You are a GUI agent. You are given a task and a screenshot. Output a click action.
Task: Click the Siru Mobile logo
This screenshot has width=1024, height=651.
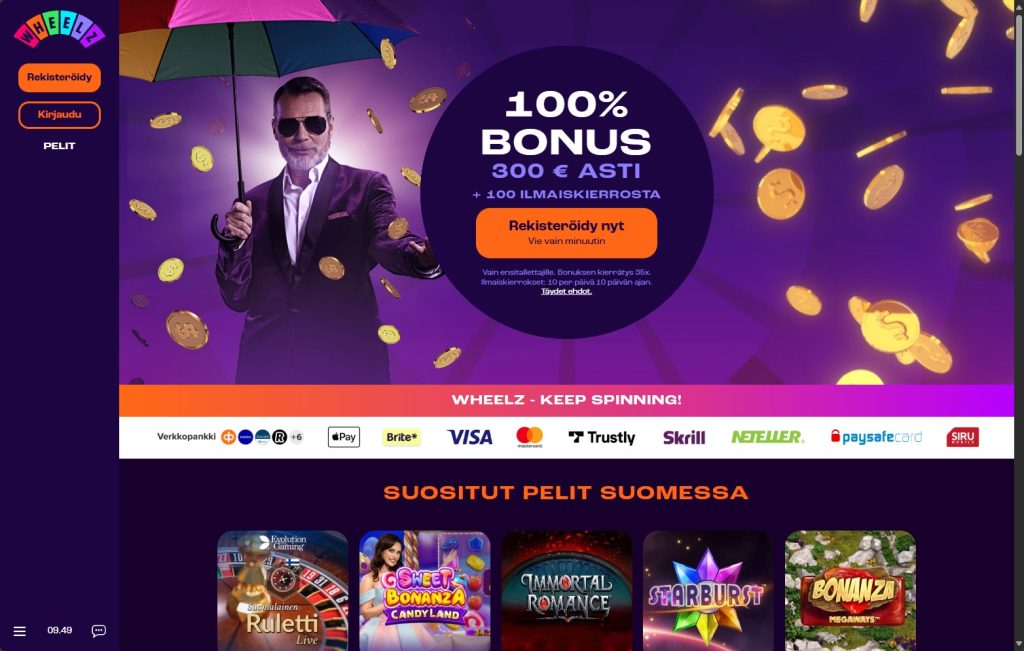tap(963, 437)
